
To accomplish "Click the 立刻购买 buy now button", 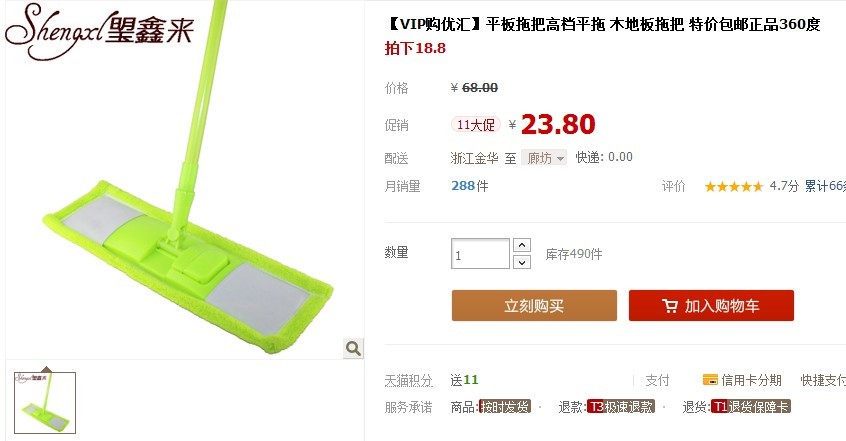I will coord(534,306).
